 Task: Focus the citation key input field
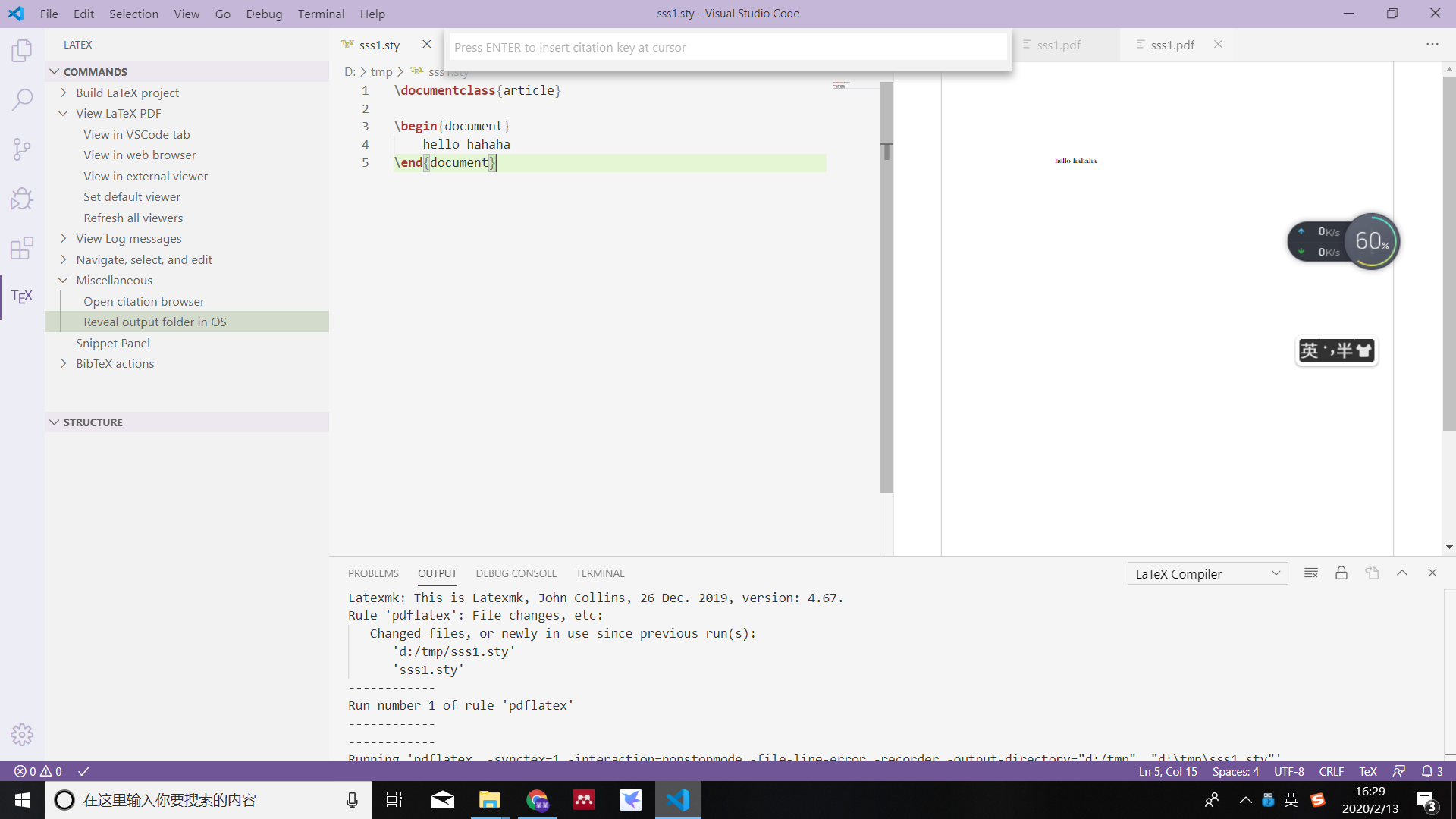click(727, 47)
